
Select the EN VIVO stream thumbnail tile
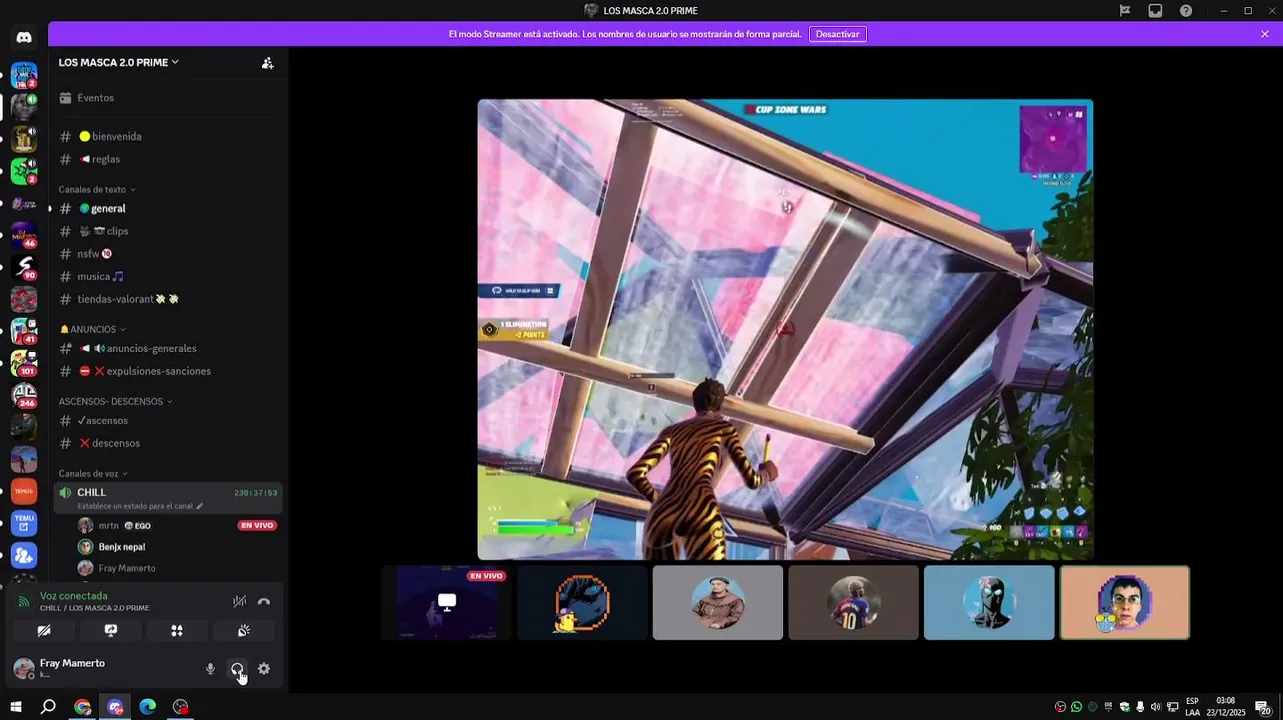[446, 602]
